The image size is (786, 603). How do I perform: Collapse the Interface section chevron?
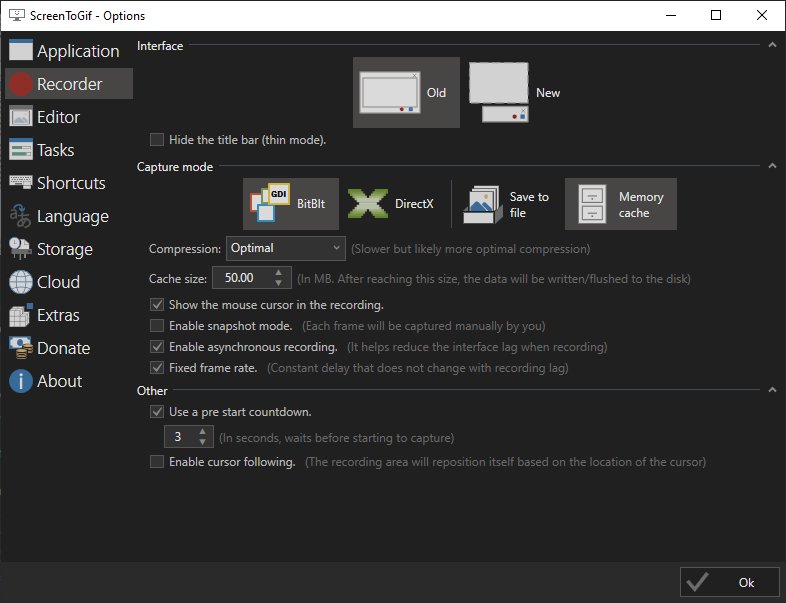pyautogui.click(x=772, y=45)
